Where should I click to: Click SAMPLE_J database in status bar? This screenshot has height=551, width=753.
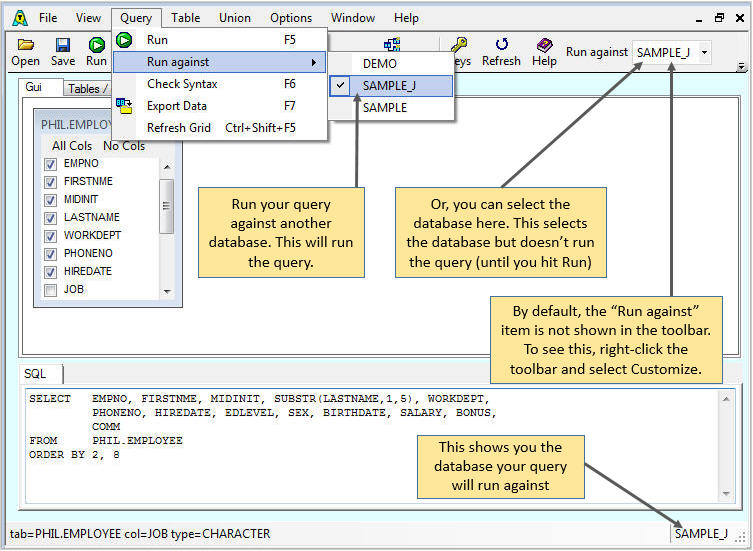(701, 534)
